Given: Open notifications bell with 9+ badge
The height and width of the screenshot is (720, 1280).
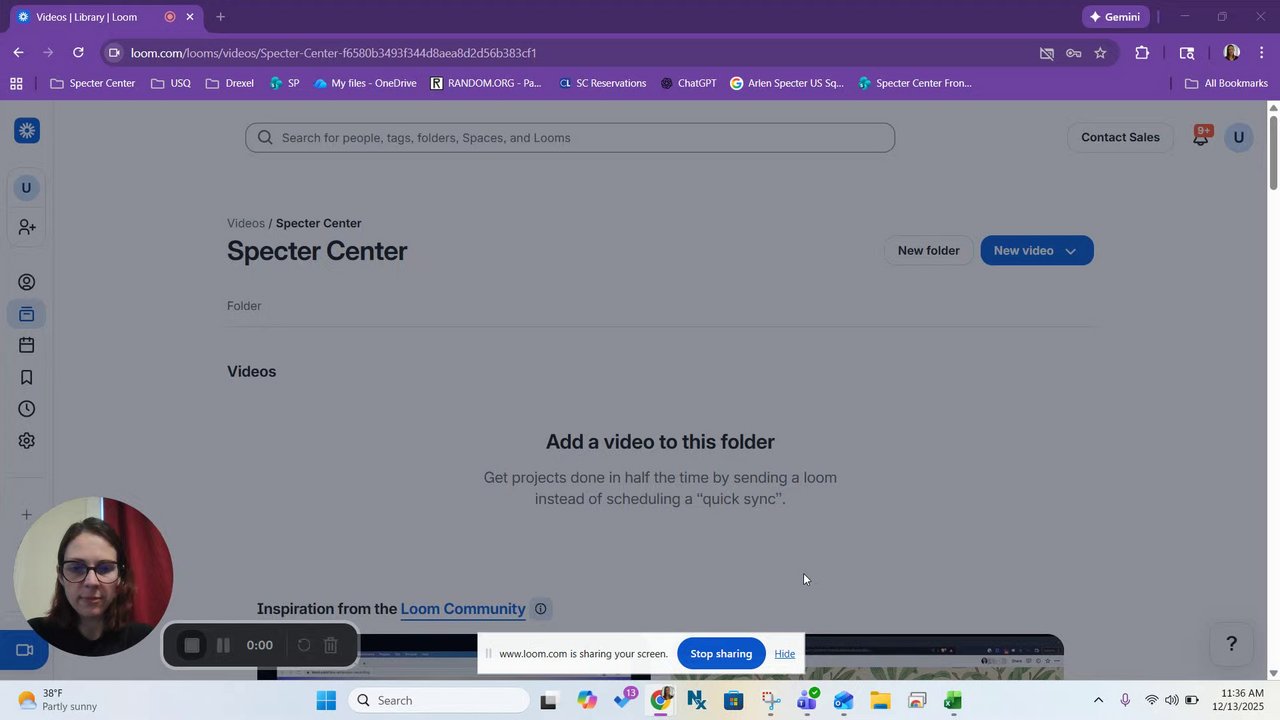Looking at the screenshot, I should 1201,137.
